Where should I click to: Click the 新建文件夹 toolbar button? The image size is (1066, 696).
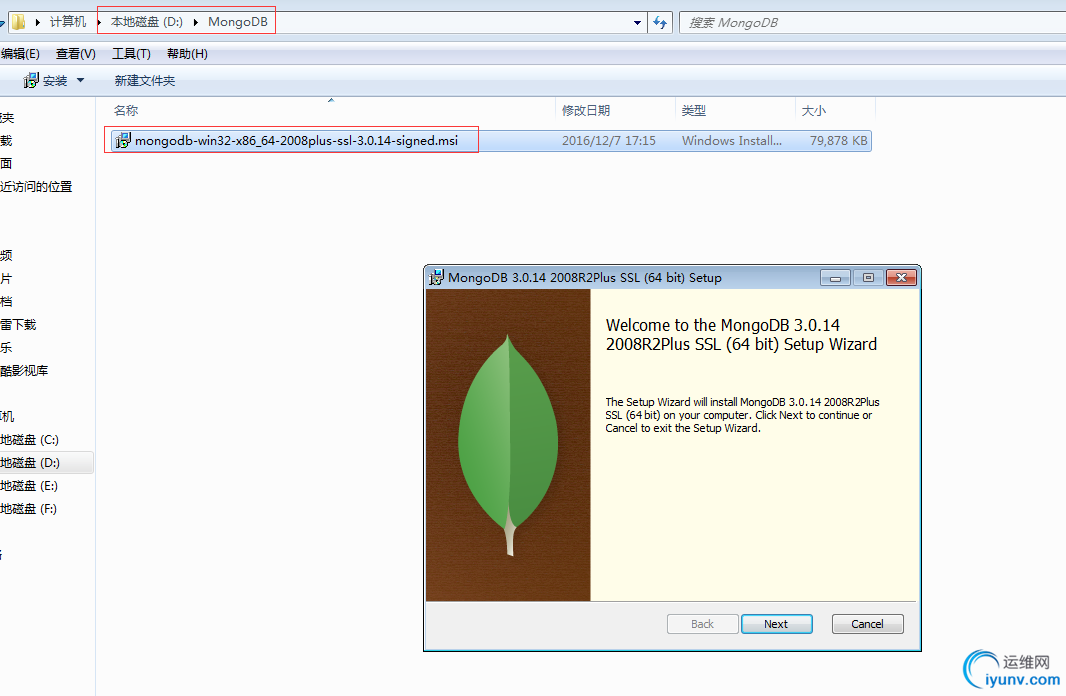[145, 81]
